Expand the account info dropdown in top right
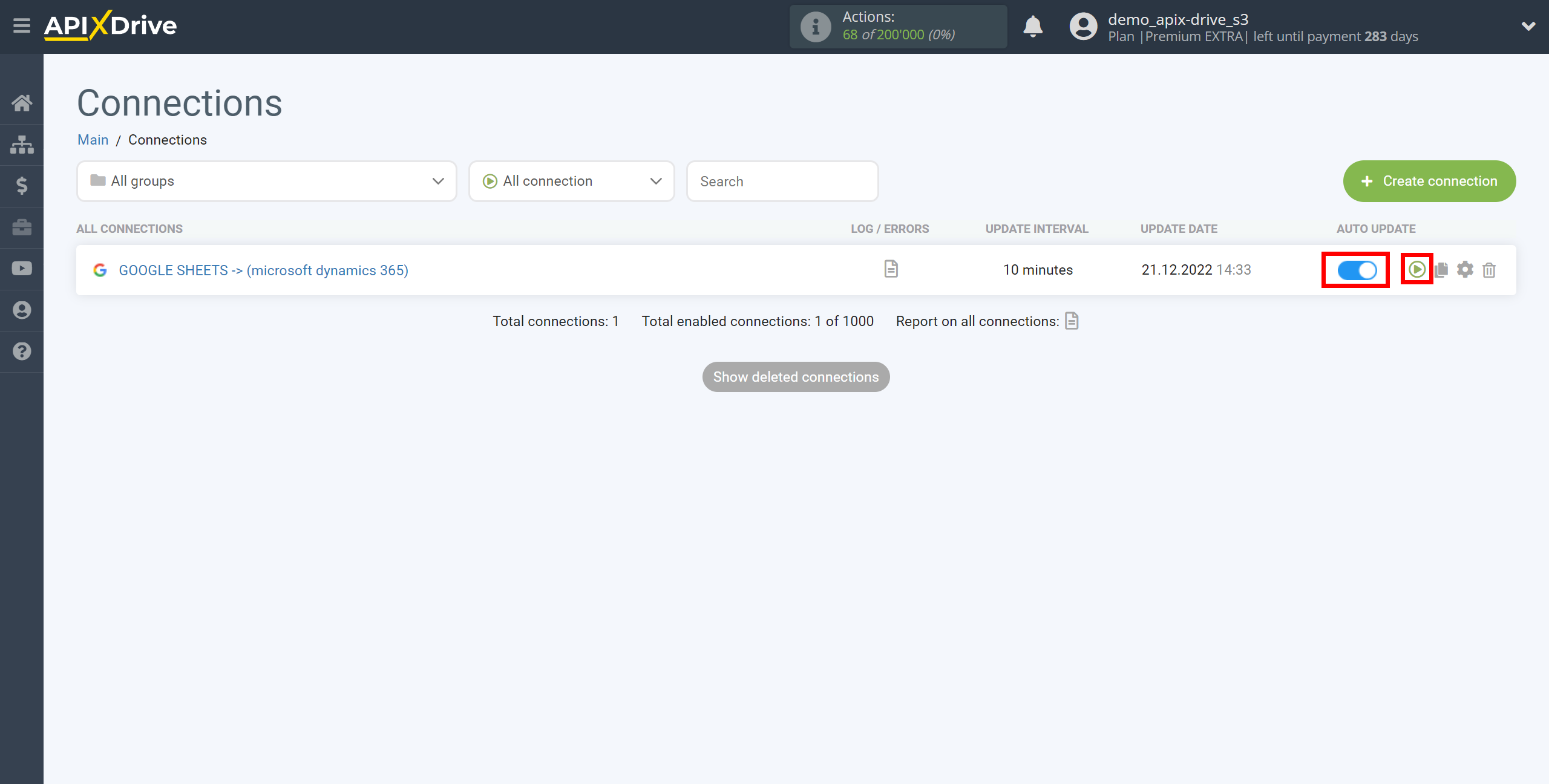The image size is (1549, 784). (1528, 26)
